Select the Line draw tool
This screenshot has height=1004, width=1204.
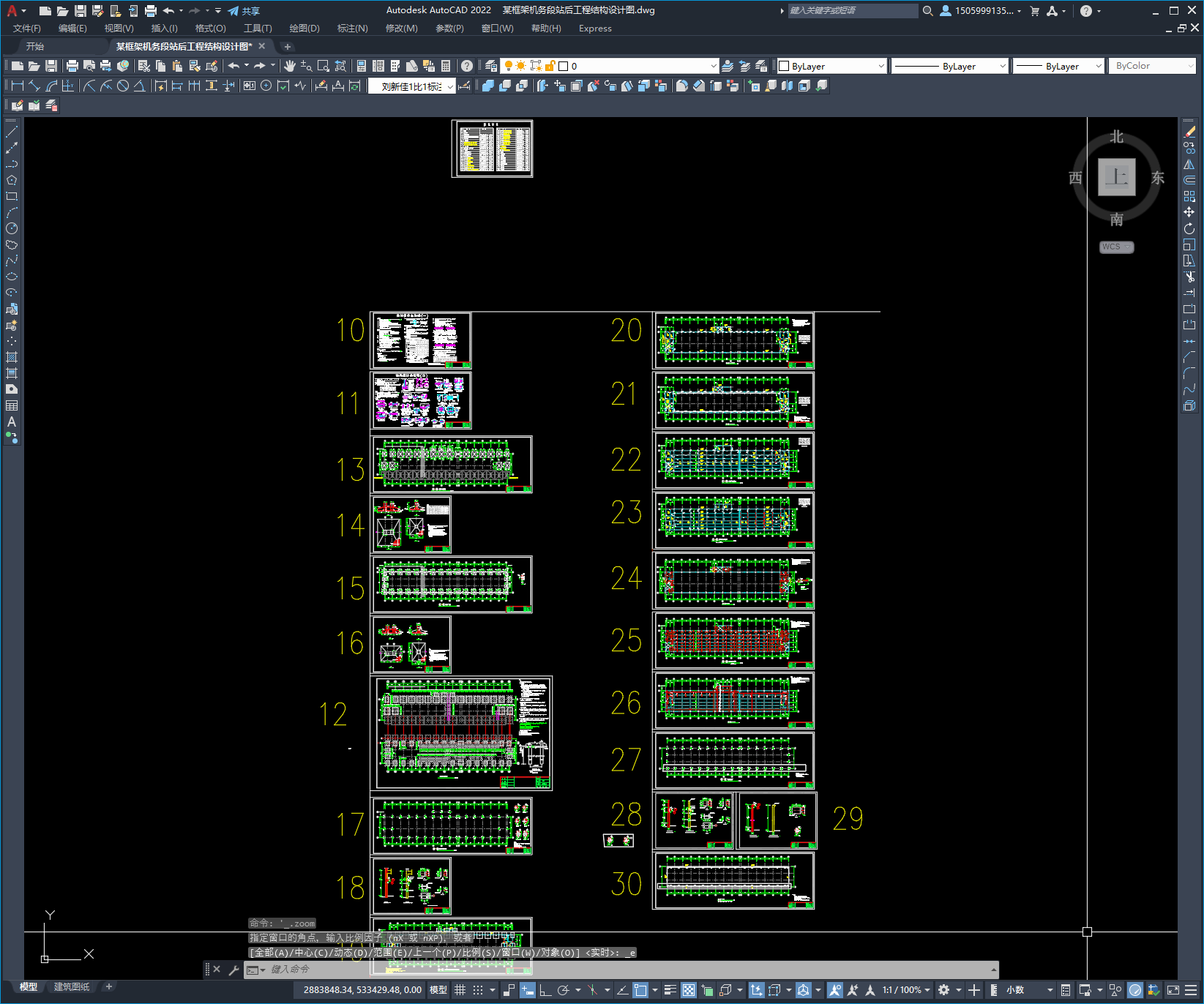[x=12, y=132]
